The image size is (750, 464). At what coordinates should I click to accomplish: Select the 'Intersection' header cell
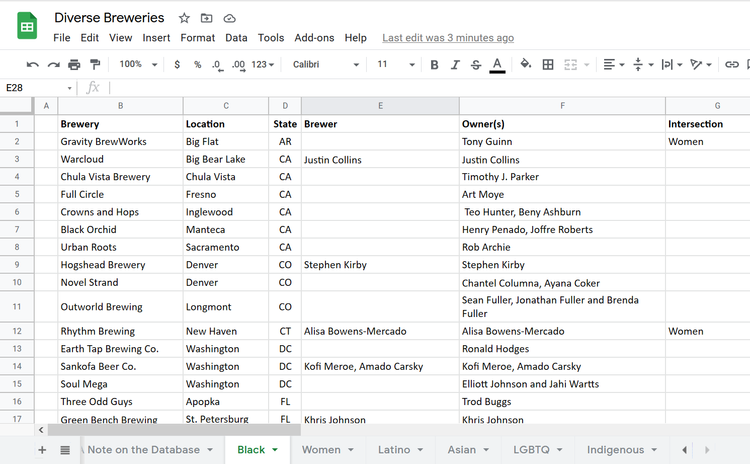(x=708, y=124)
